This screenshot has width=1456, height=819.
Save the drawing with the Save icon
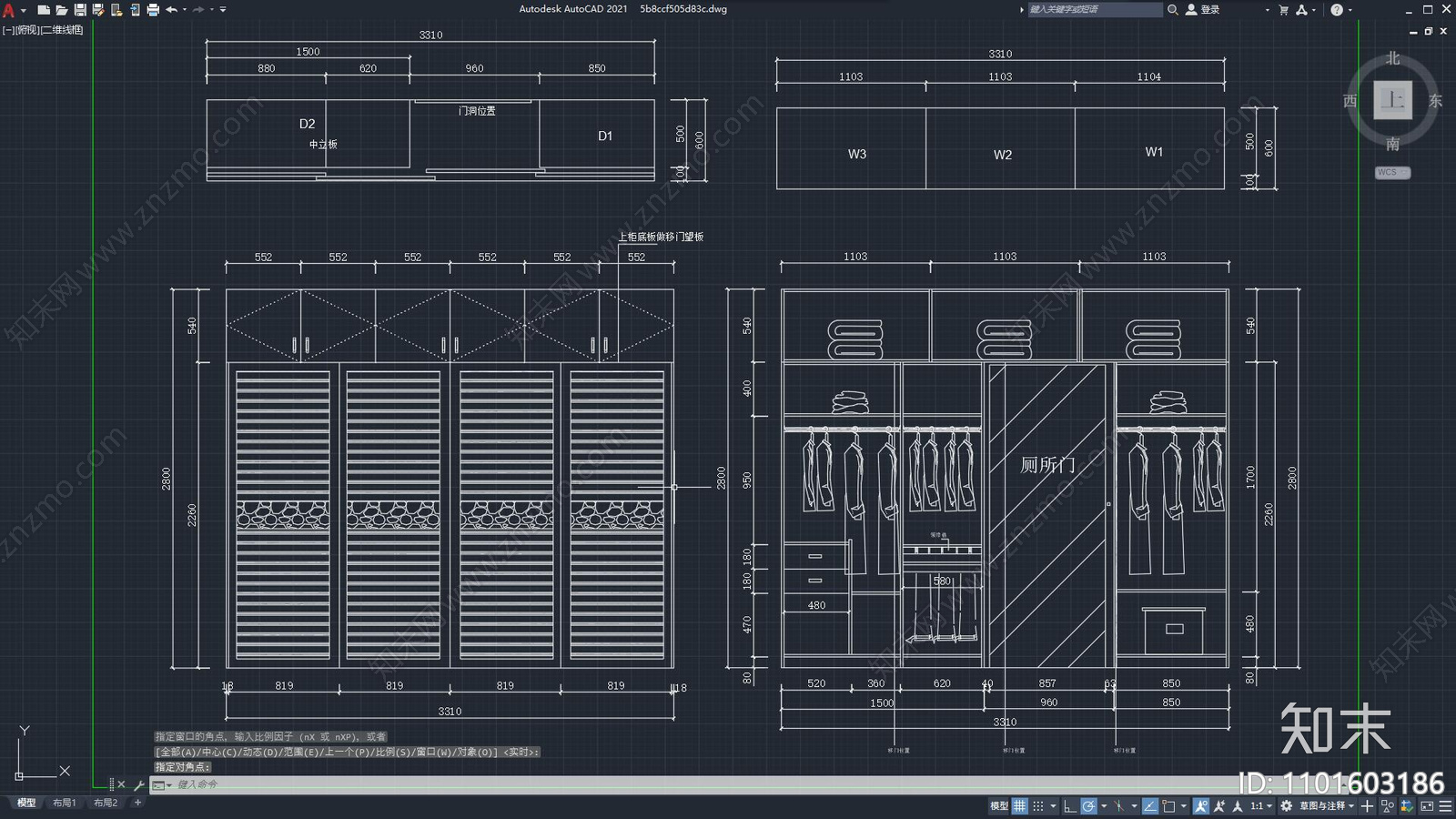[x=80, y=10]
